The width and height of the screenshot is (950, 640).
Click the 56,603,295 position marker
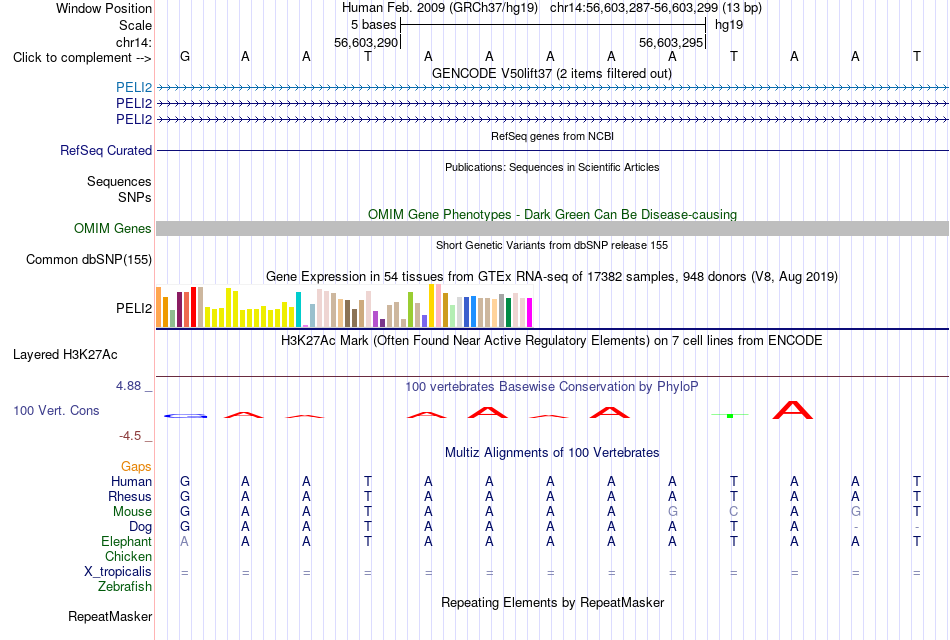click(671, 42)
